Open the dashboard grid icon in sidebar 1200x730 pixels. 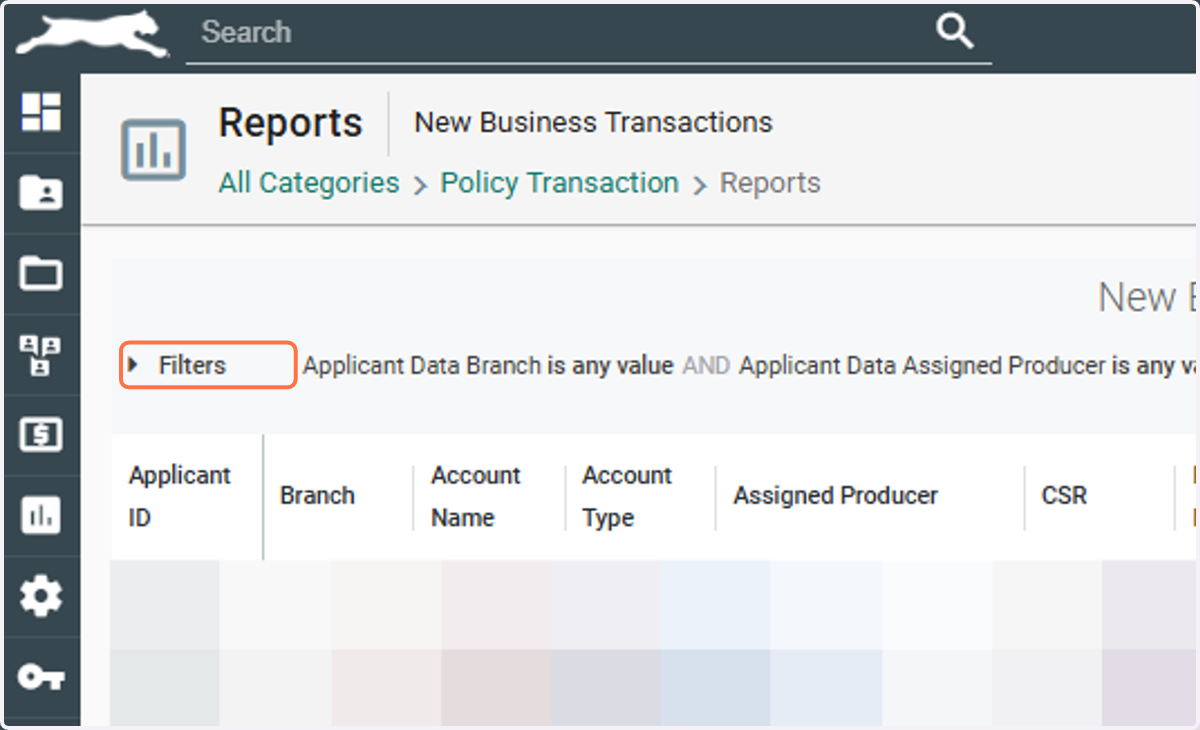41,112
